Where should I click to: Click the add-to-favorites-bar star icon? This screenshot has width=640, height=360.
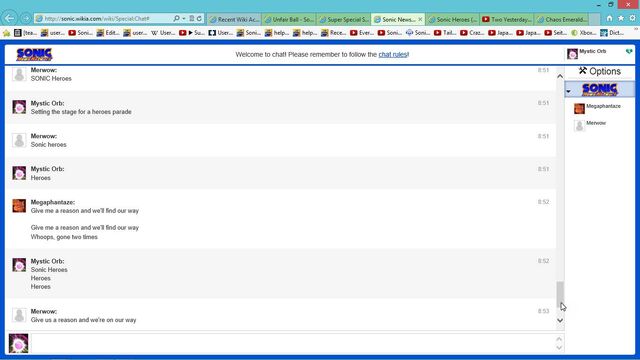pyautogui.click(x=6, y=33)
